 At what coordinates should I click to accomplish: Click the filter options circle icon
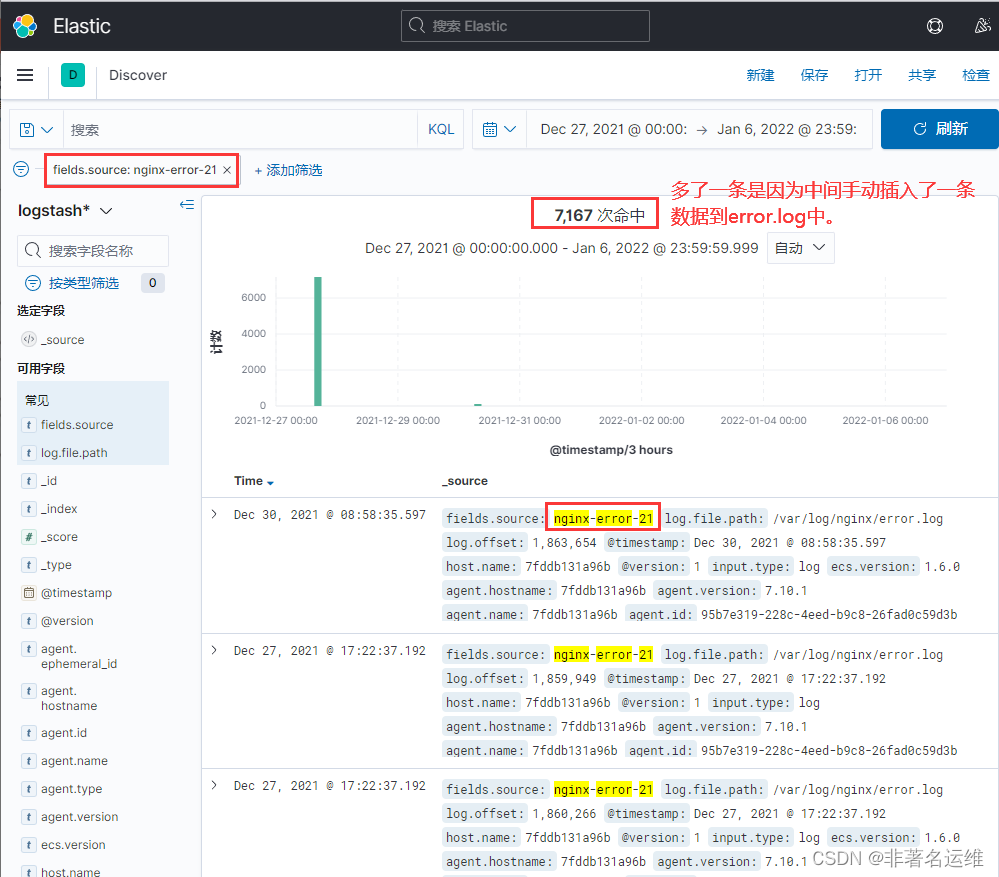(x=21, y=169)
